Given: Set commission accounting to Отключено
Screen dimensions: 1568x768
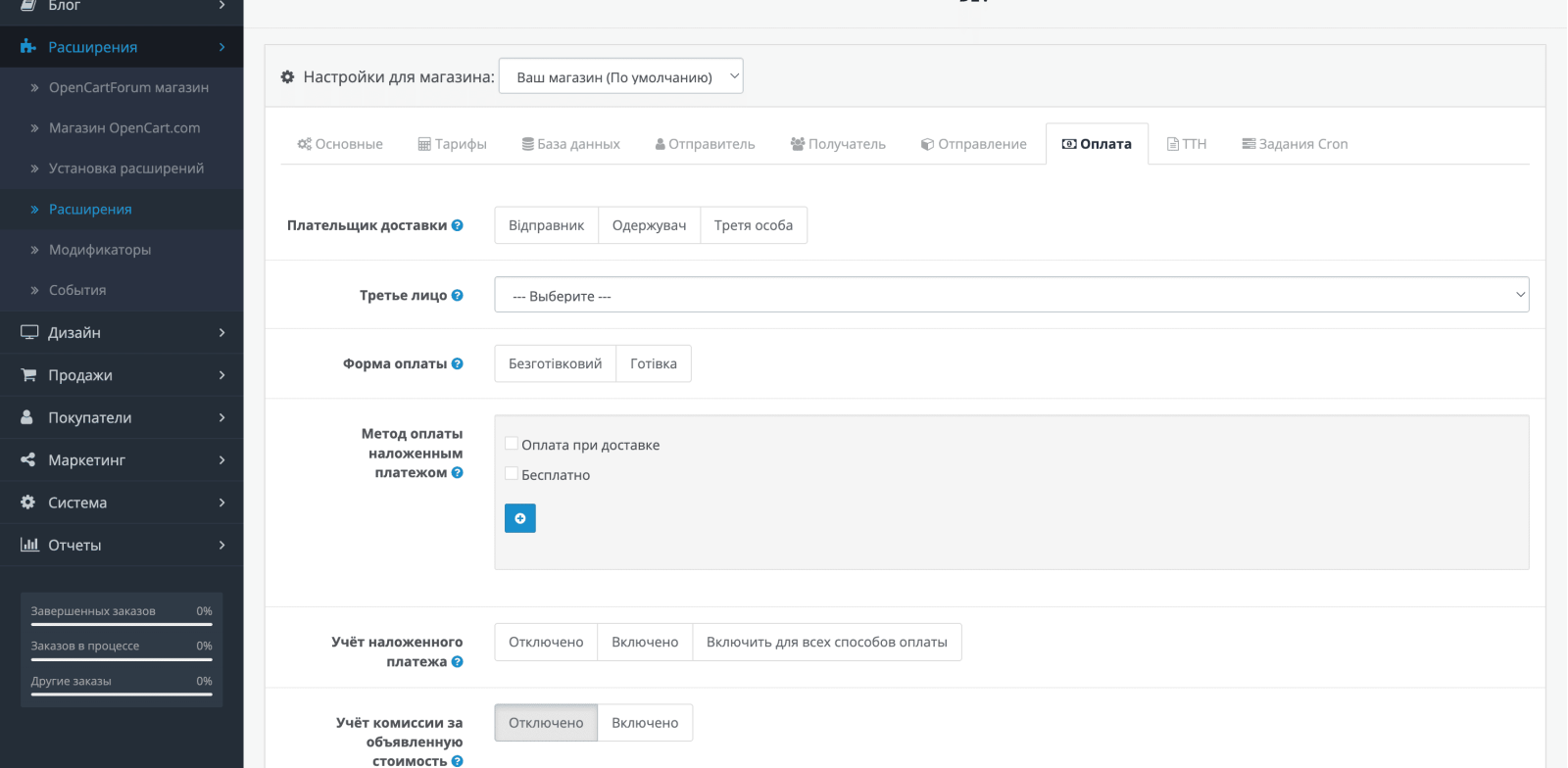Looking at the screenshot, I should coord(546,723).
